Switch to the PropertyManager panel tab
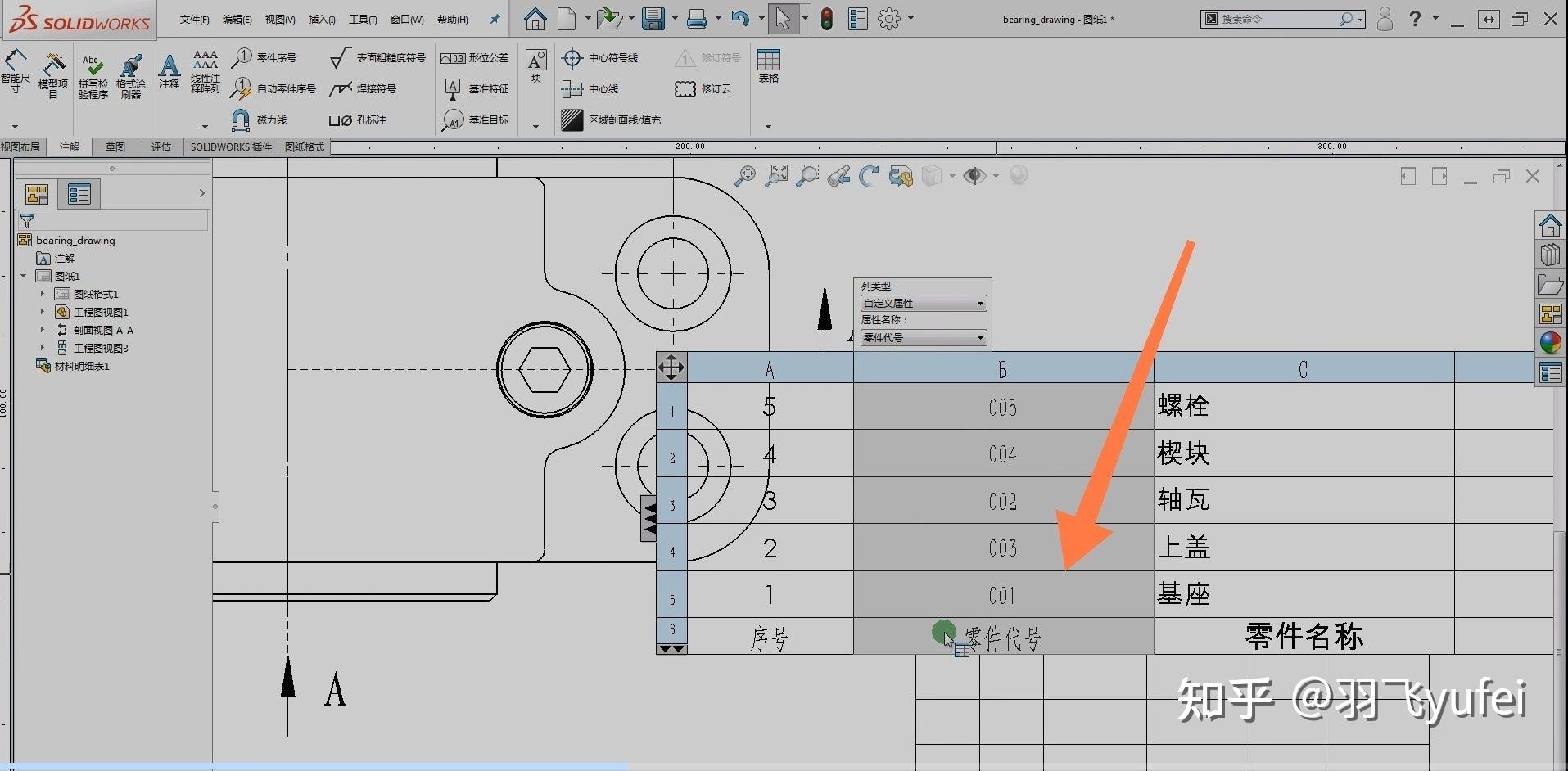 (79, 194)
